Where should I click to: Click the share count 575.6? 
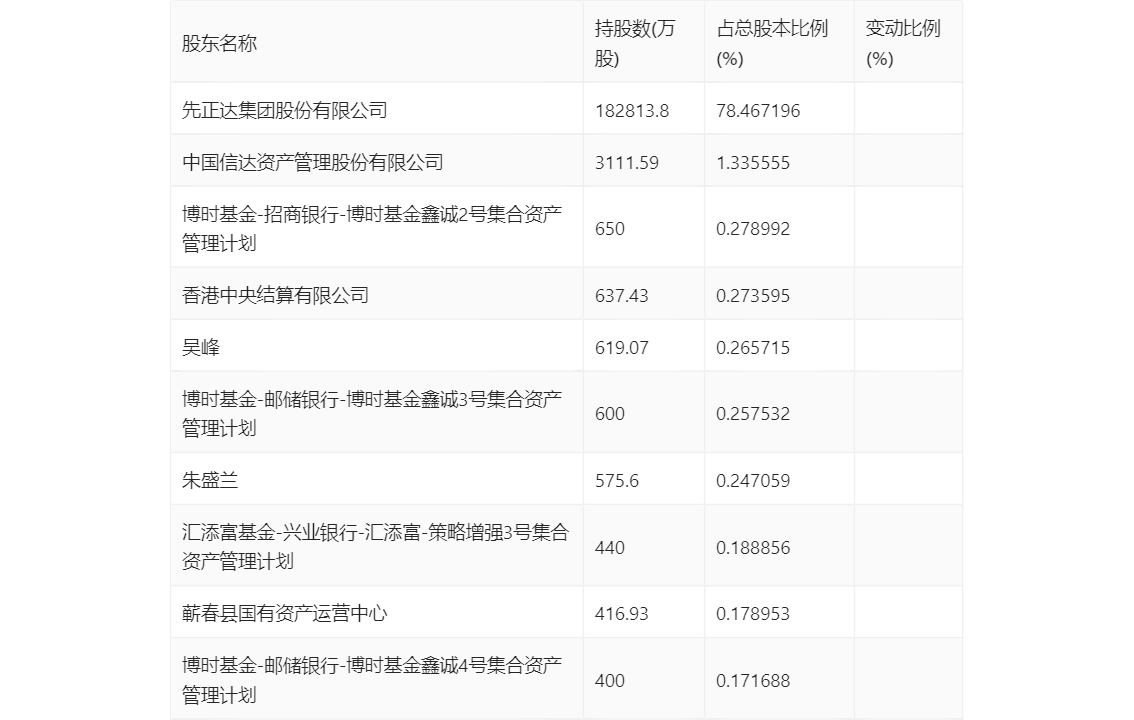pyautogui.click(x=617, y=481)
